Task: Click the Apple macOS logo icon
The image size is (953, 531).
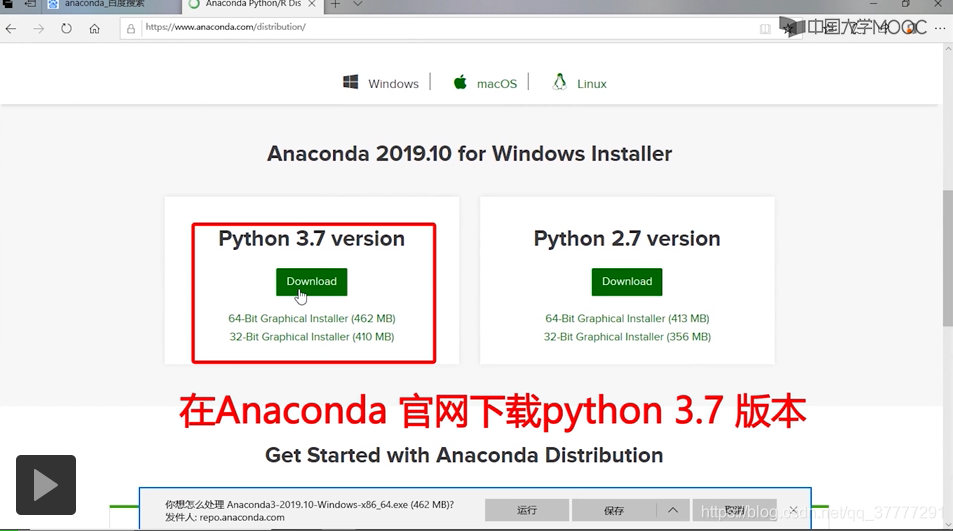Action: coord(460,82)
